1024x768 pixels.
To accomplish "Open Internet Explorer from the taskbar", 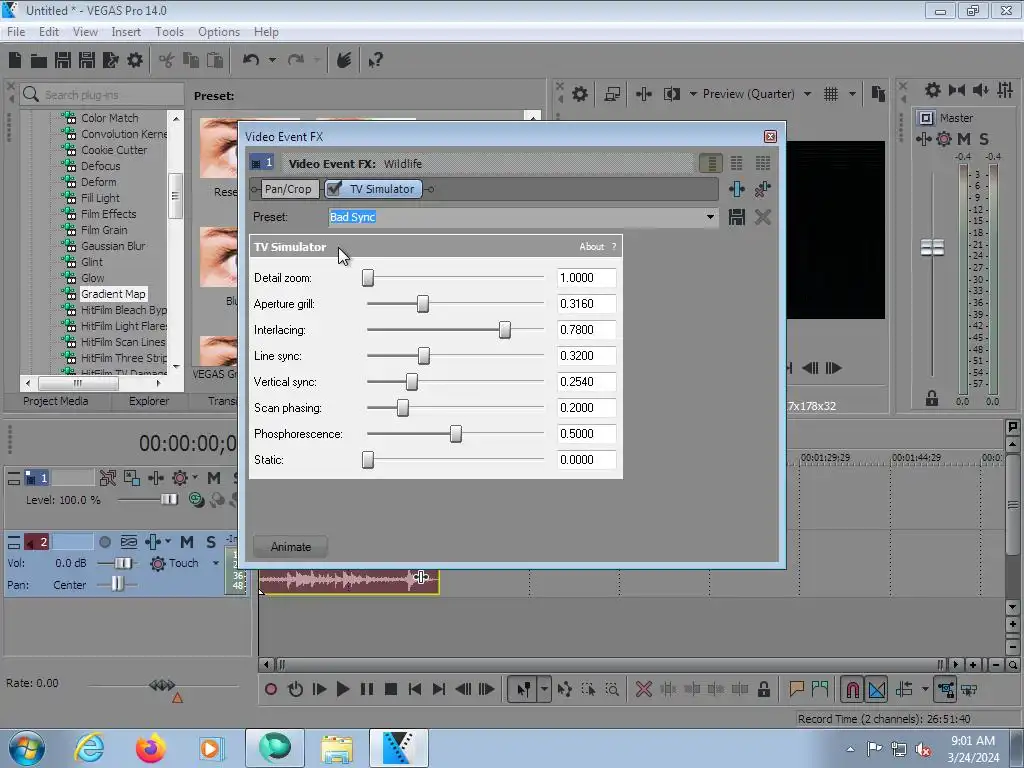I will pyautogui.click(x=89, y=748).
